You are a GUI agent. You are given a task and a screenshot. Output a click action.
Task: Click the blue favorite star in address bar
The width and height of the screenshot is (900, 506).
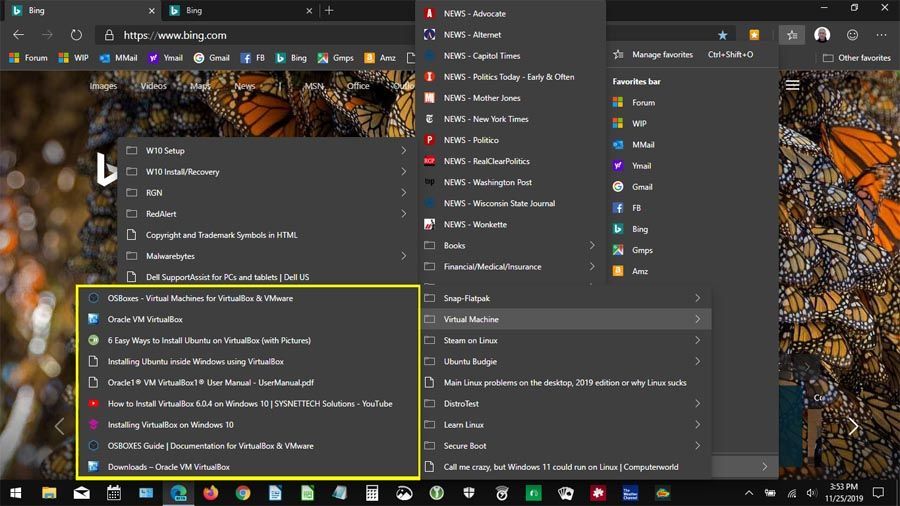point(722,35)
